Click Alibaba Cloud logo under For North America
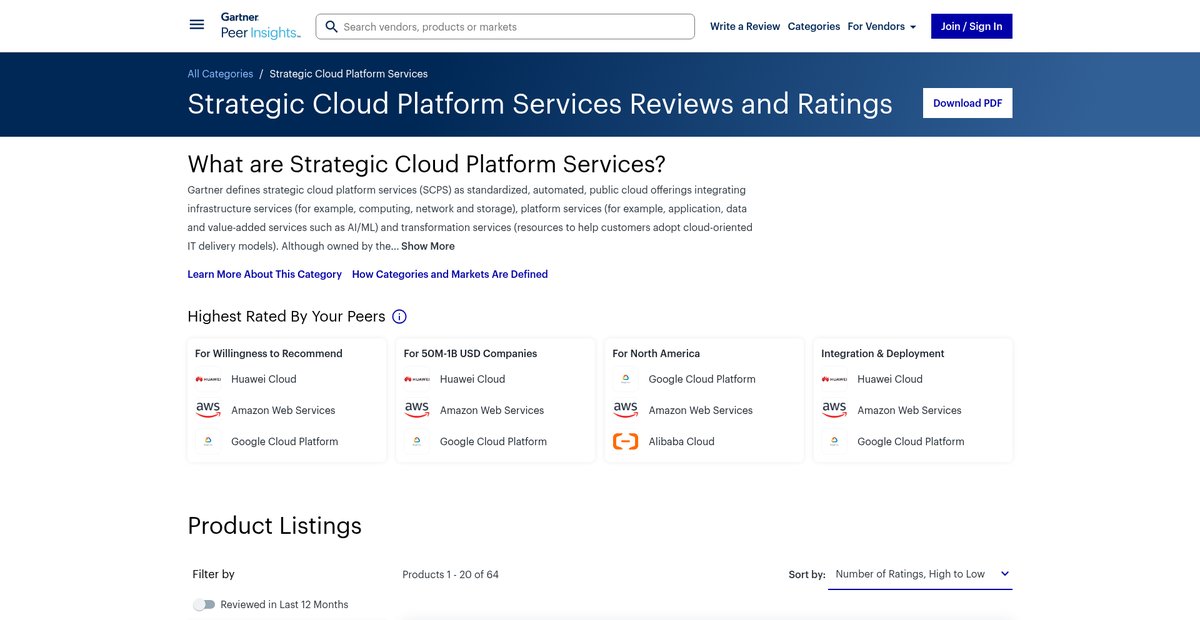The image size is (1200, 620). 626,441
